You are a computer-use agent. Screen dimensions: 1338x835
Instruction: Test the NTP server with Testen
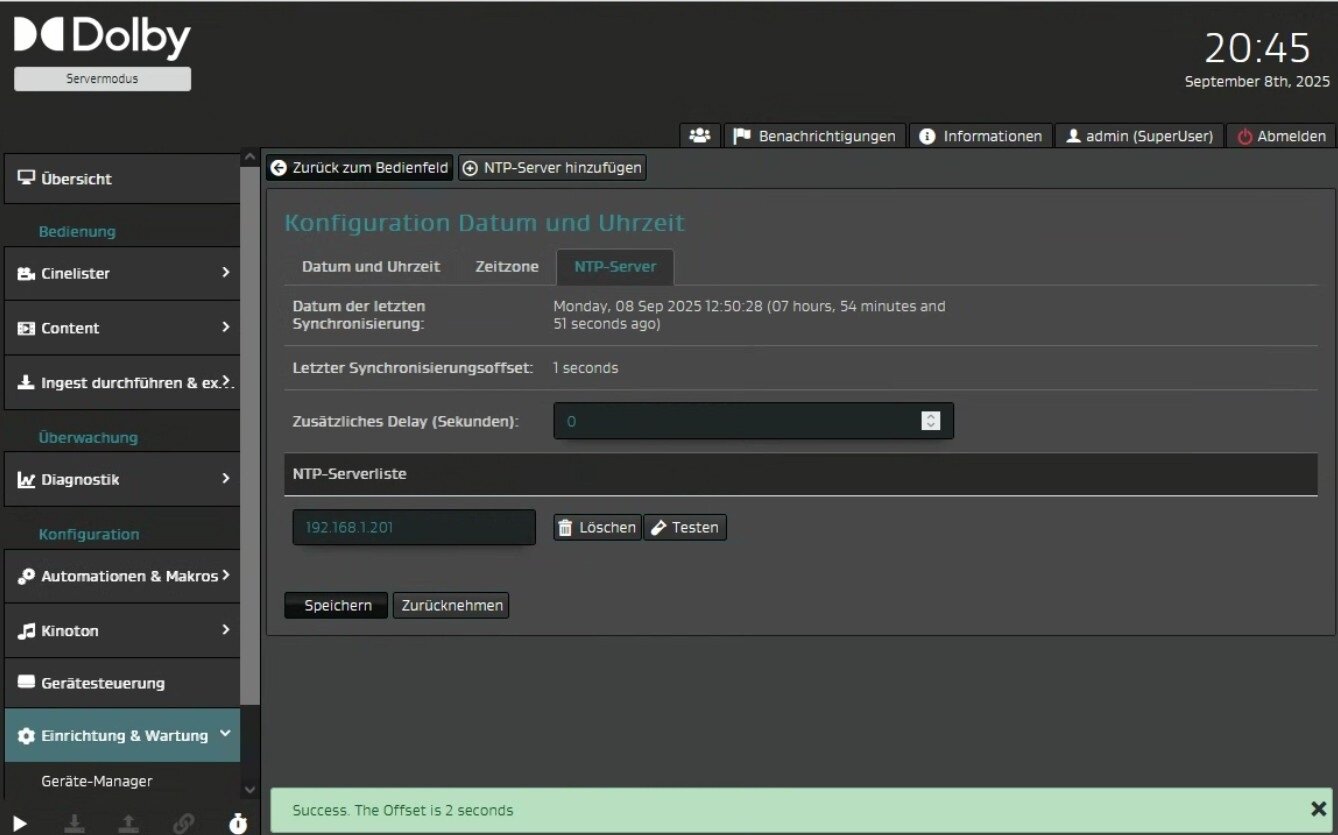tap(685, 527)
